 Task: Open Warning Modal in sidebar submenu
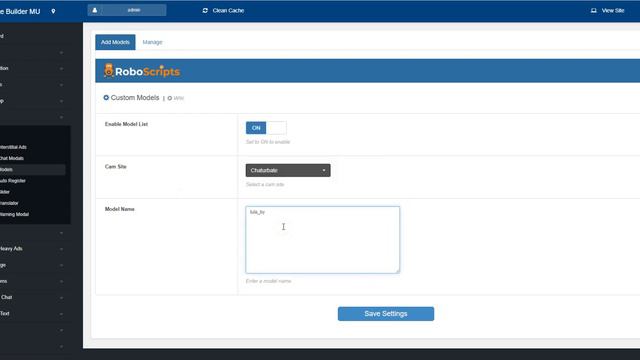[x=14, y=214]
